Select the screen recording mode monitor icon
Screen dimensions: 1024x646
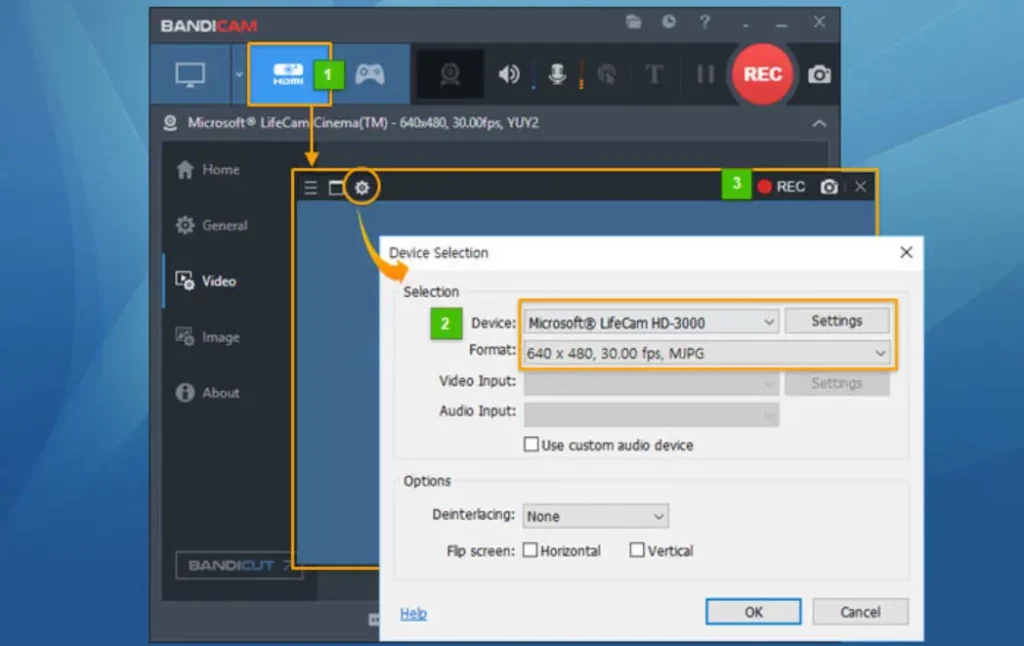190,74
